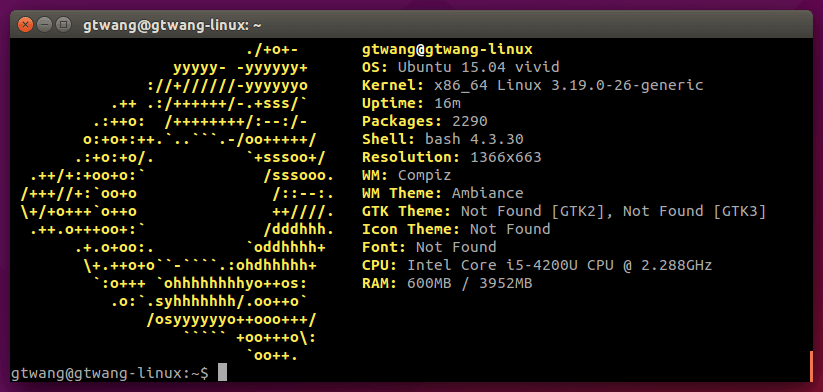Click the 'Kernel: x86_64 Linux 3.19.0-26-generic' line
The height and width of the screenshot is (392, 823).
click(532, 86)
